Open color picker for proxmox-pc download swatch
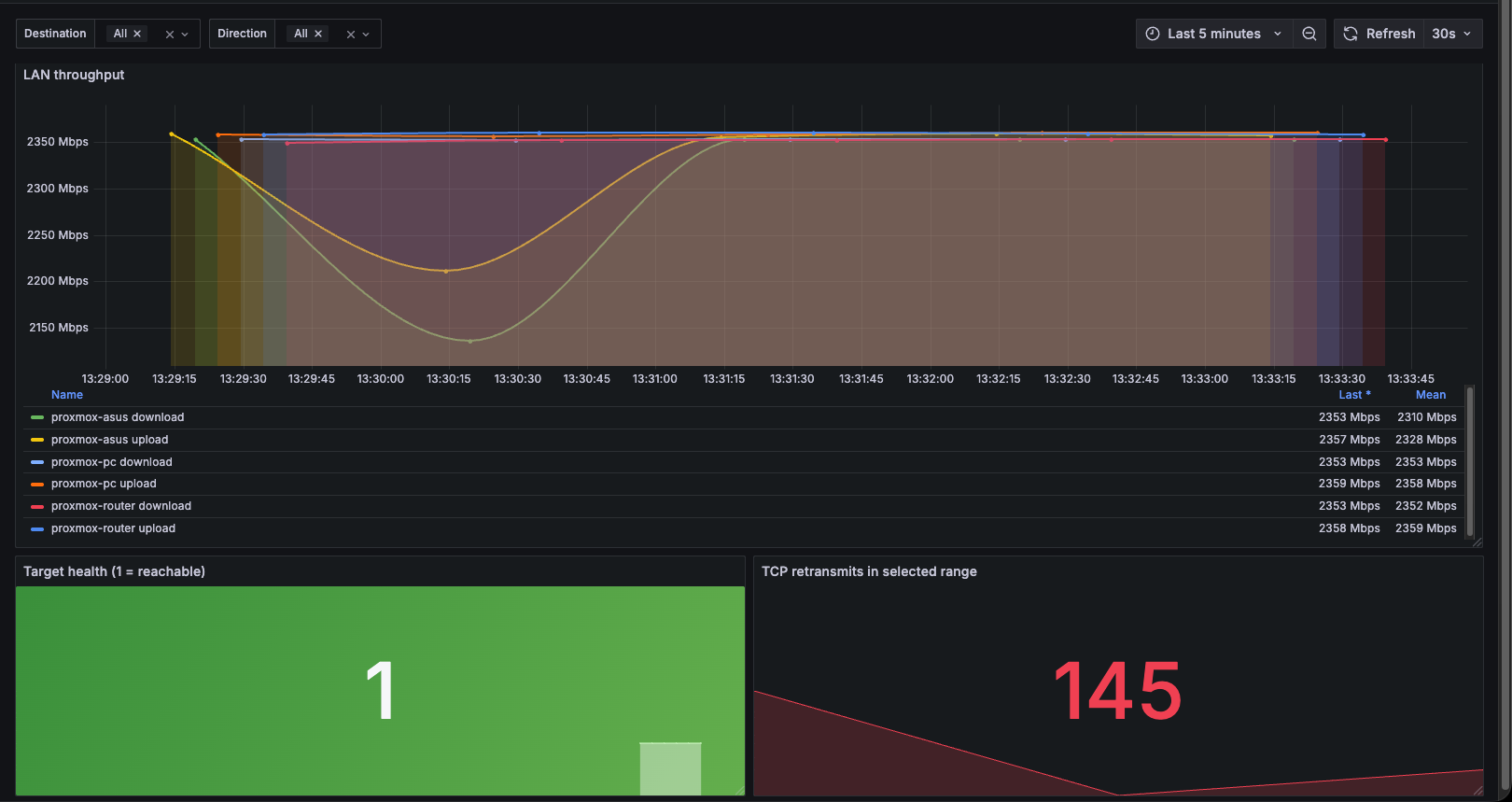The image size is (1512, 802). click(37, 462)
